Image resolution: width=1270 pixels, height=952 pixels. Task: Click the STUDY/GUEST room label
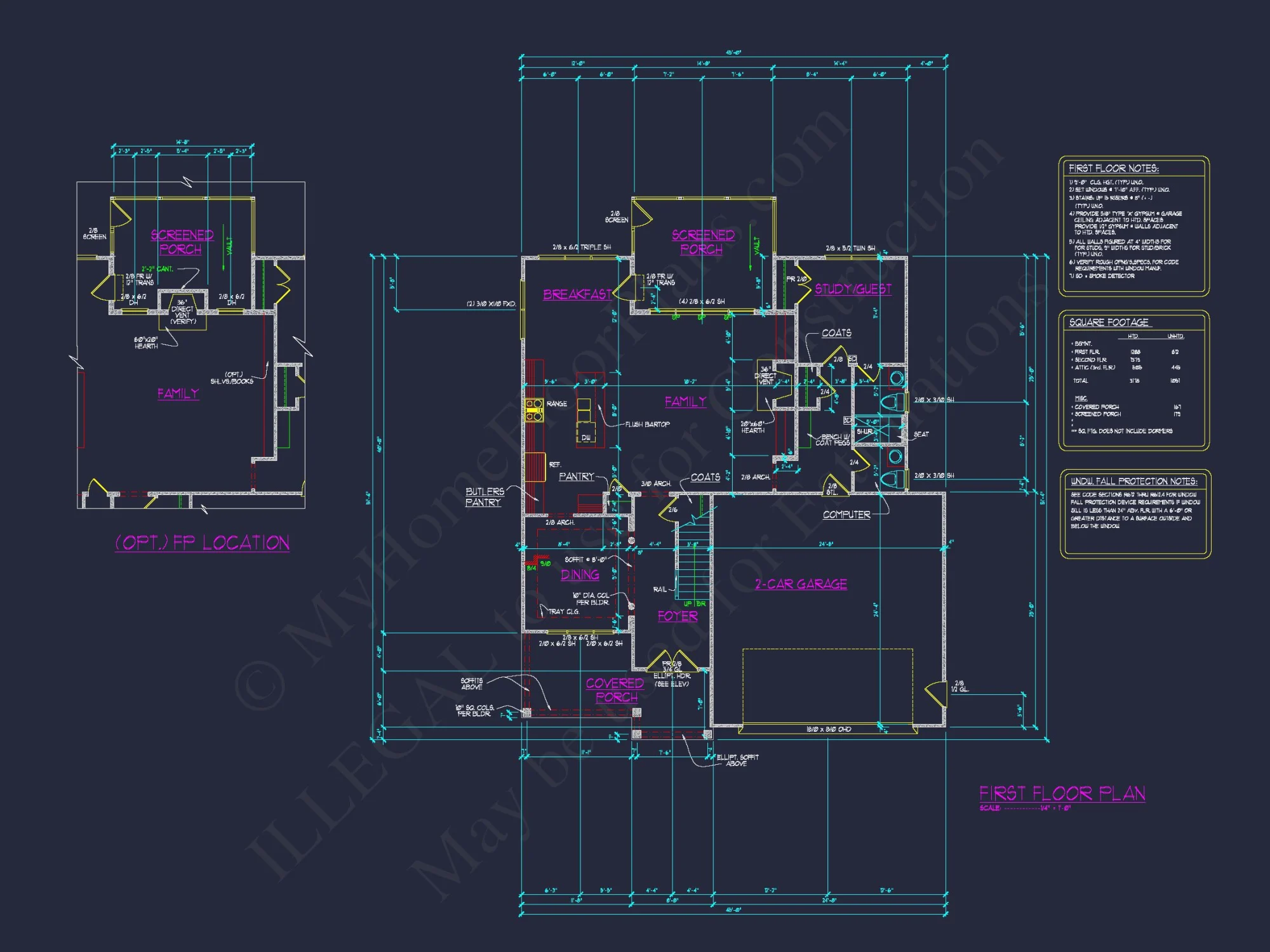tap(854, 289)
